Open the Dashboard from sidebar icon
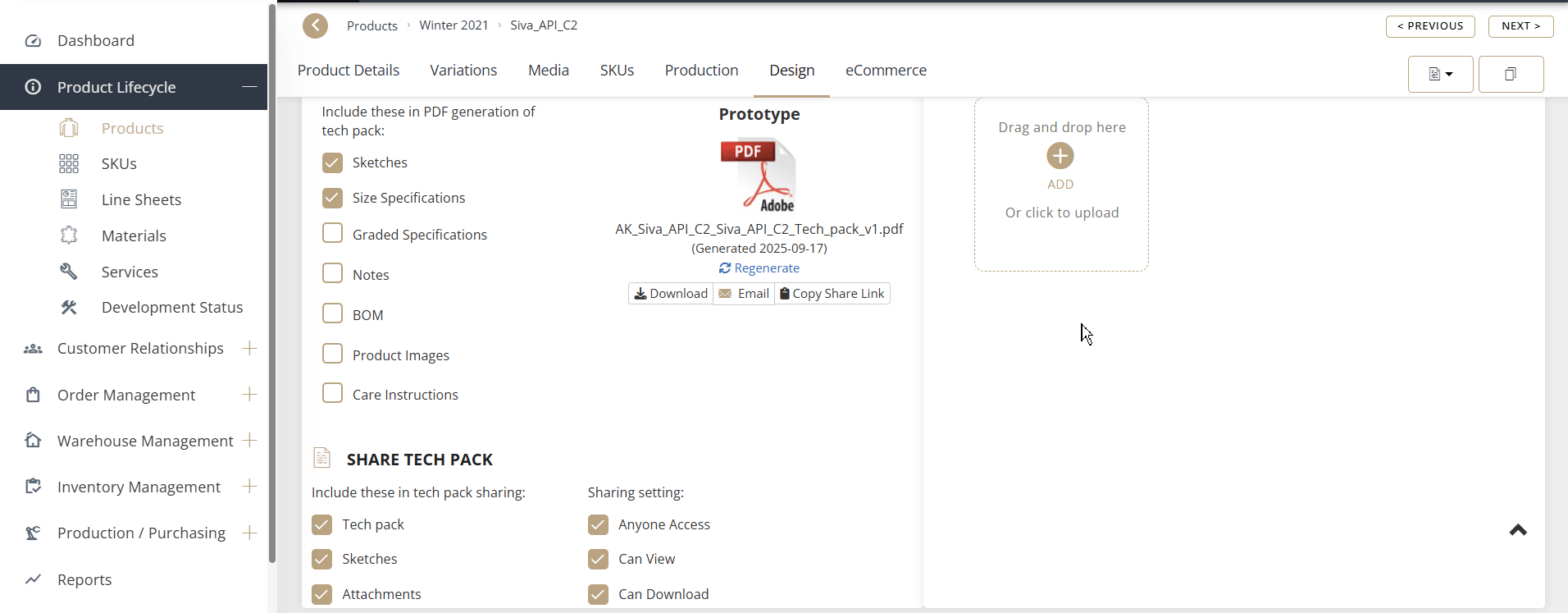The image size is (1568, 613). 34,41
